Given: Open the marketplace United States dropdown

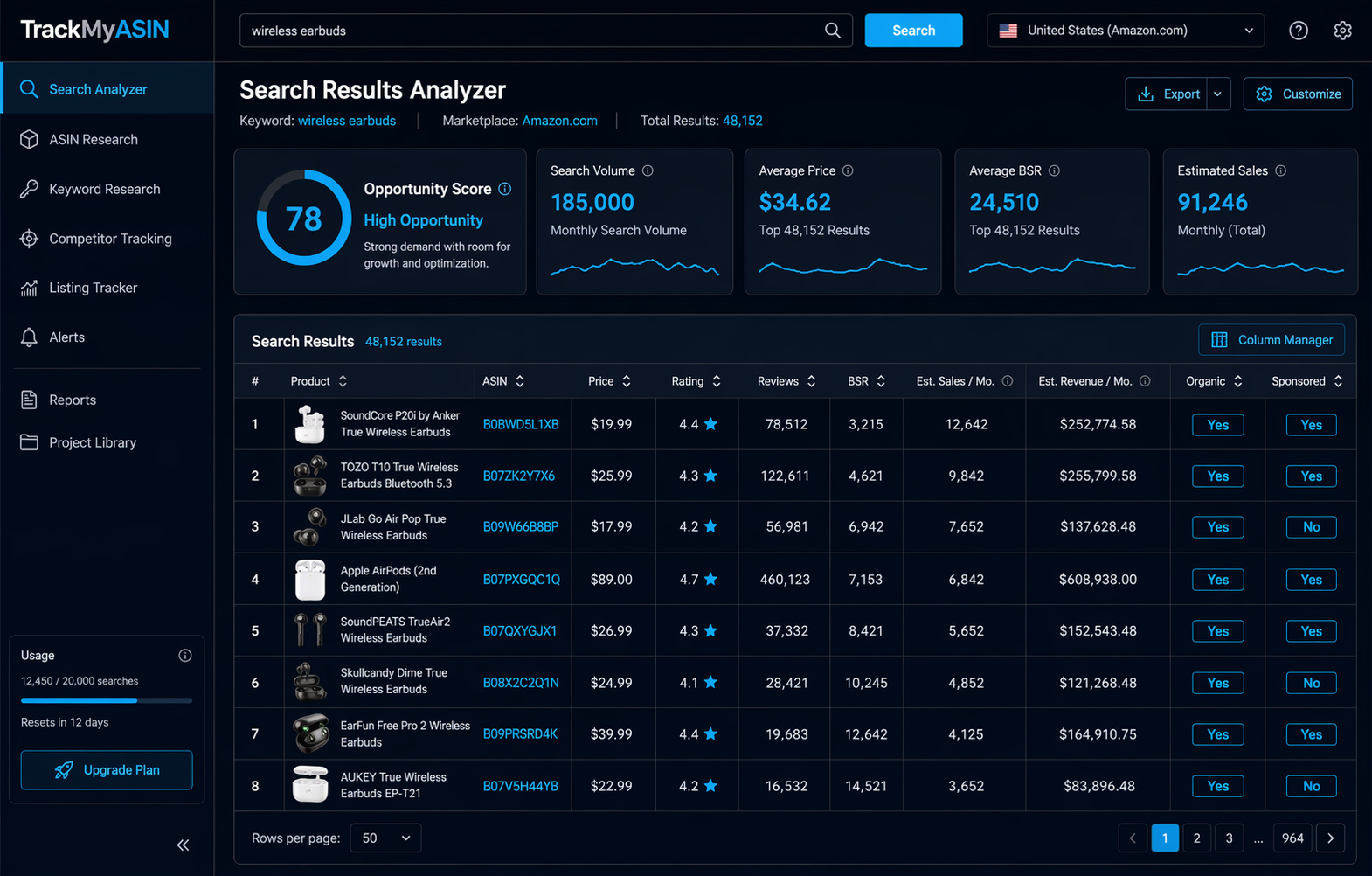Looking at the screenshot, I should click(x=1126, y=31).
